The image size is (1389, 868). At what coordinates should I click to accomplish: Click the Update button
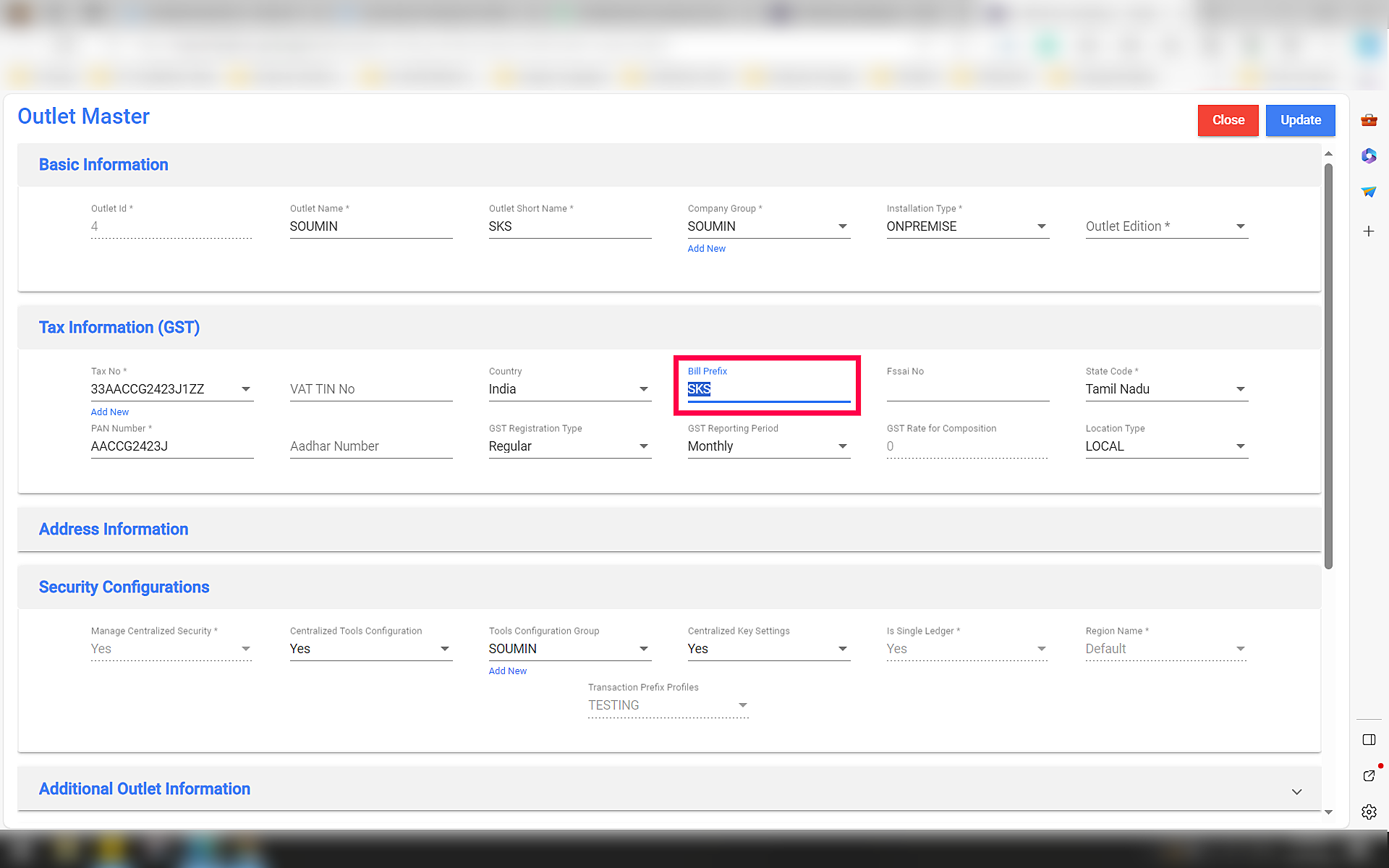point(1300,120)
